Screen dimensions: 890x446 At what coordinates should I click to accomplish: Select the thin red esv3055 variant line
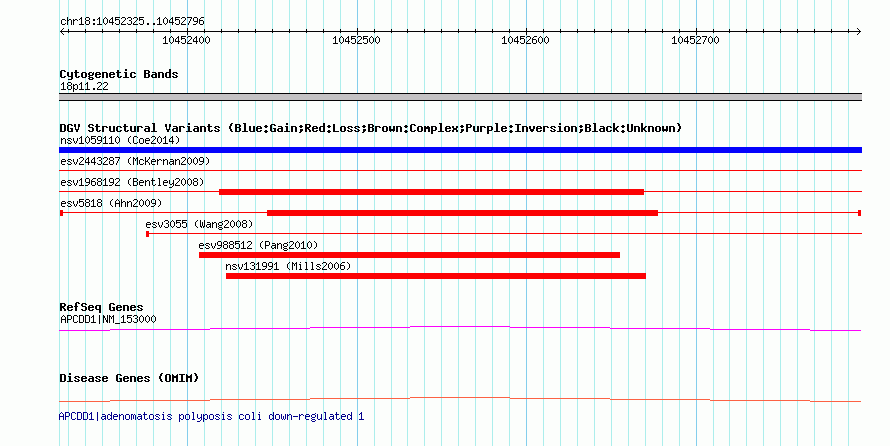point(504,234)
